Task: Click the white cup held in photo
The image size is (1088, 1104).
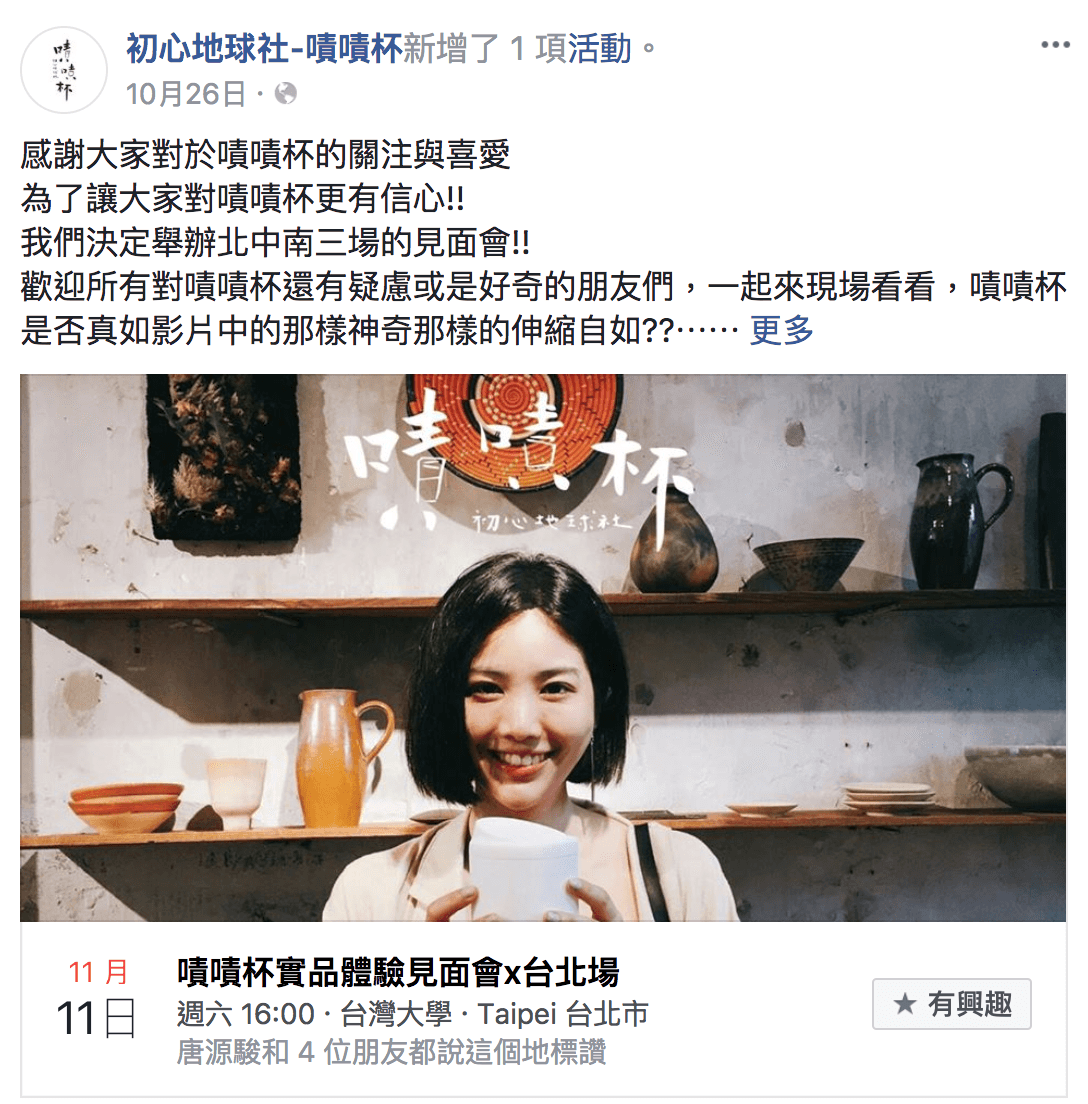Action: point(523,868)
